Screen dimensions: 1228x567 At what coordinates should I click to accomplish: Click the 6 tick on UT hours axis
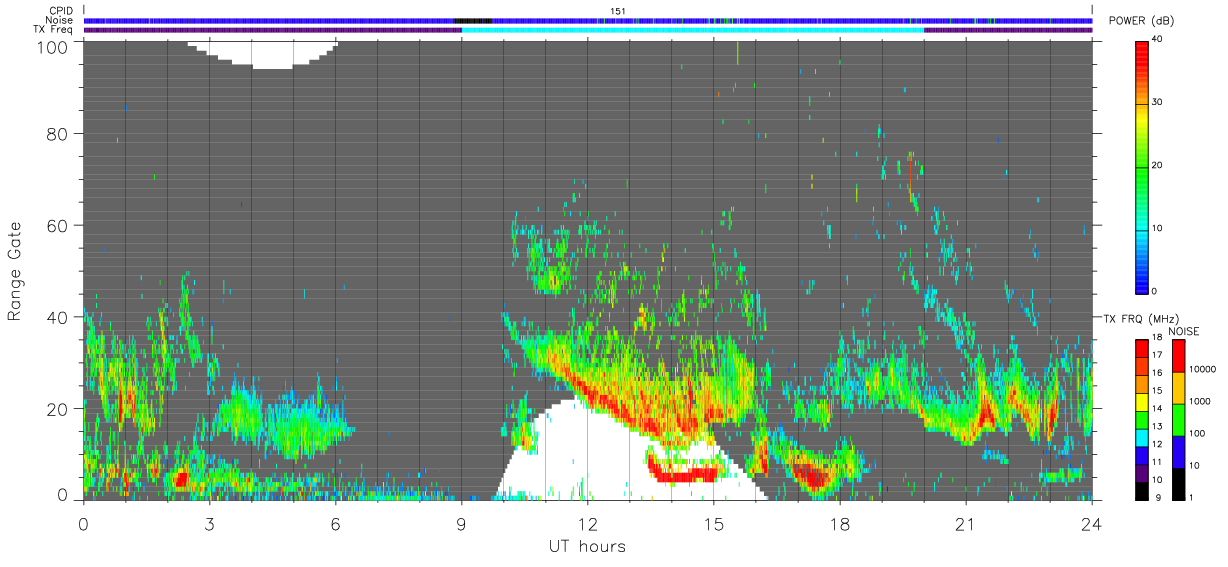click(x=335, y=523)
